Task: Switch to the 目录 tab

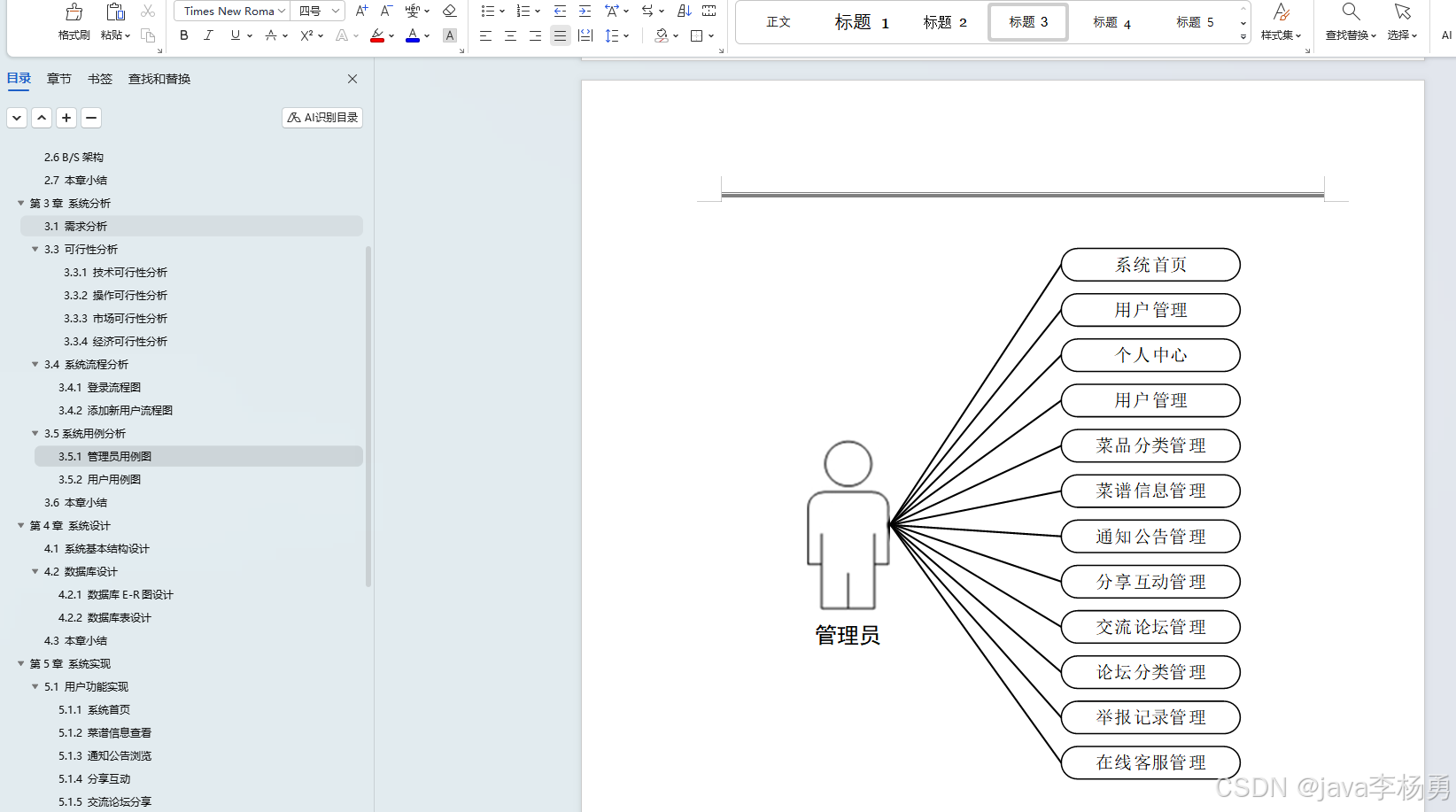Action: 19,79
